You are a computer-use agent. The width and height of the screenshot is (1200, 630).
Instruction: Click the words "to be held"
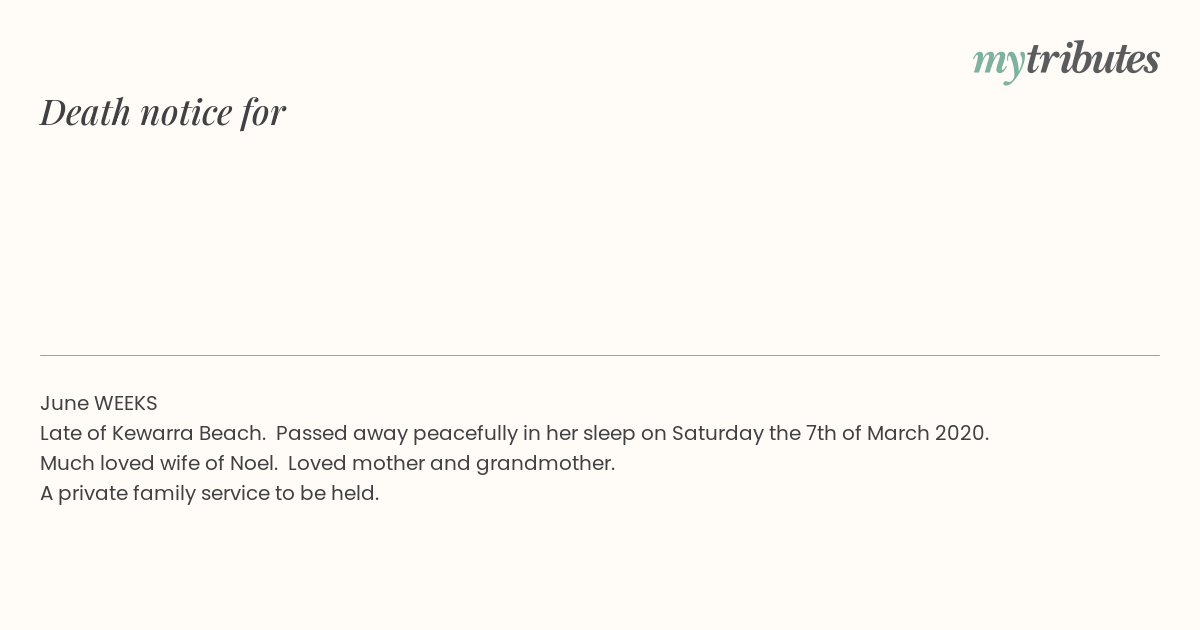coord(327,493)
